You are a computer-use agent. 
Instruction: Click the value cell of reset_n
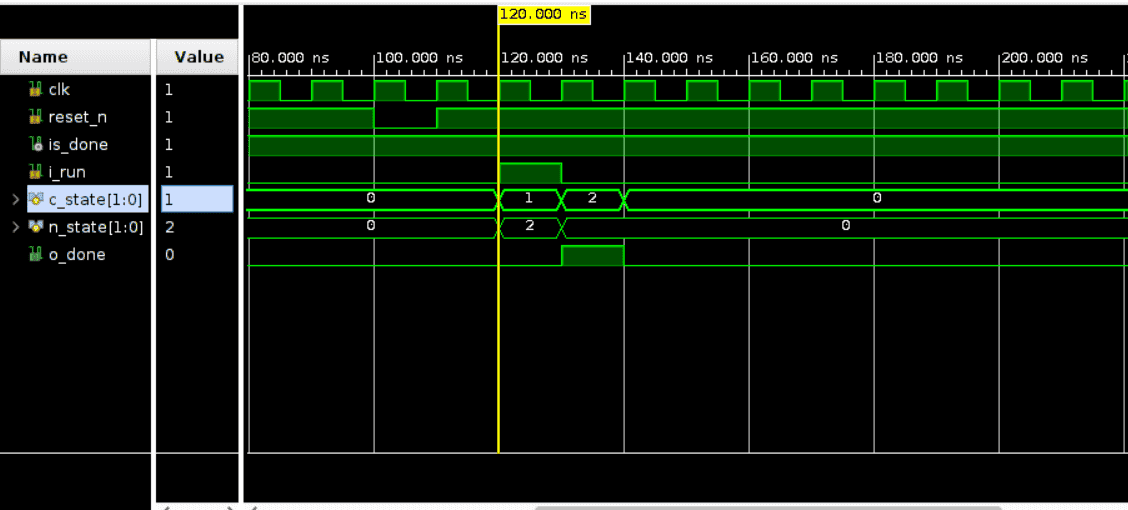(x=198, y=117)
